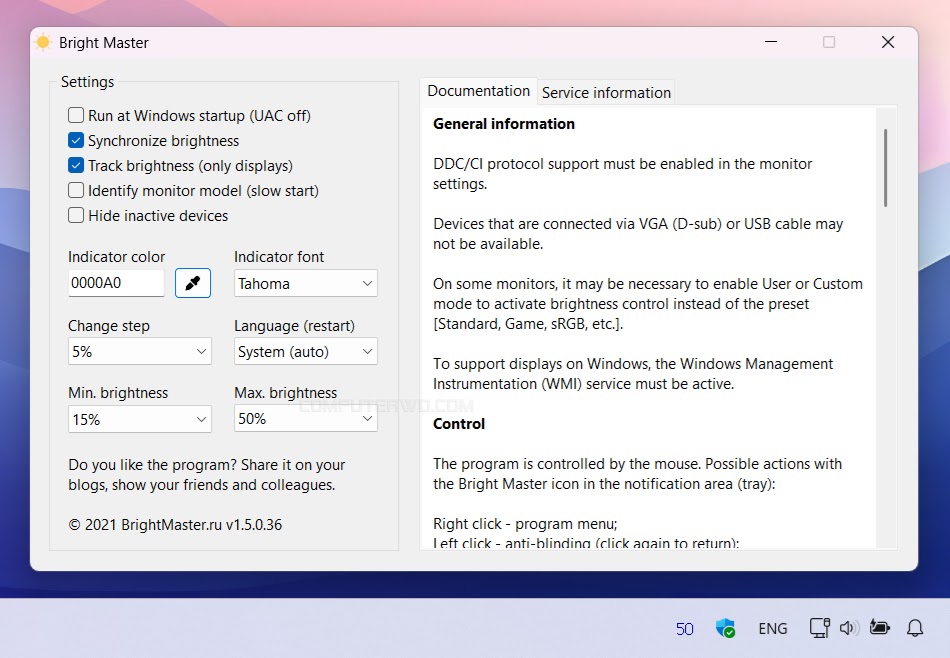Click the 'On some monitors' paragraph
950x658 pixels.
click(x=648, y=304)
